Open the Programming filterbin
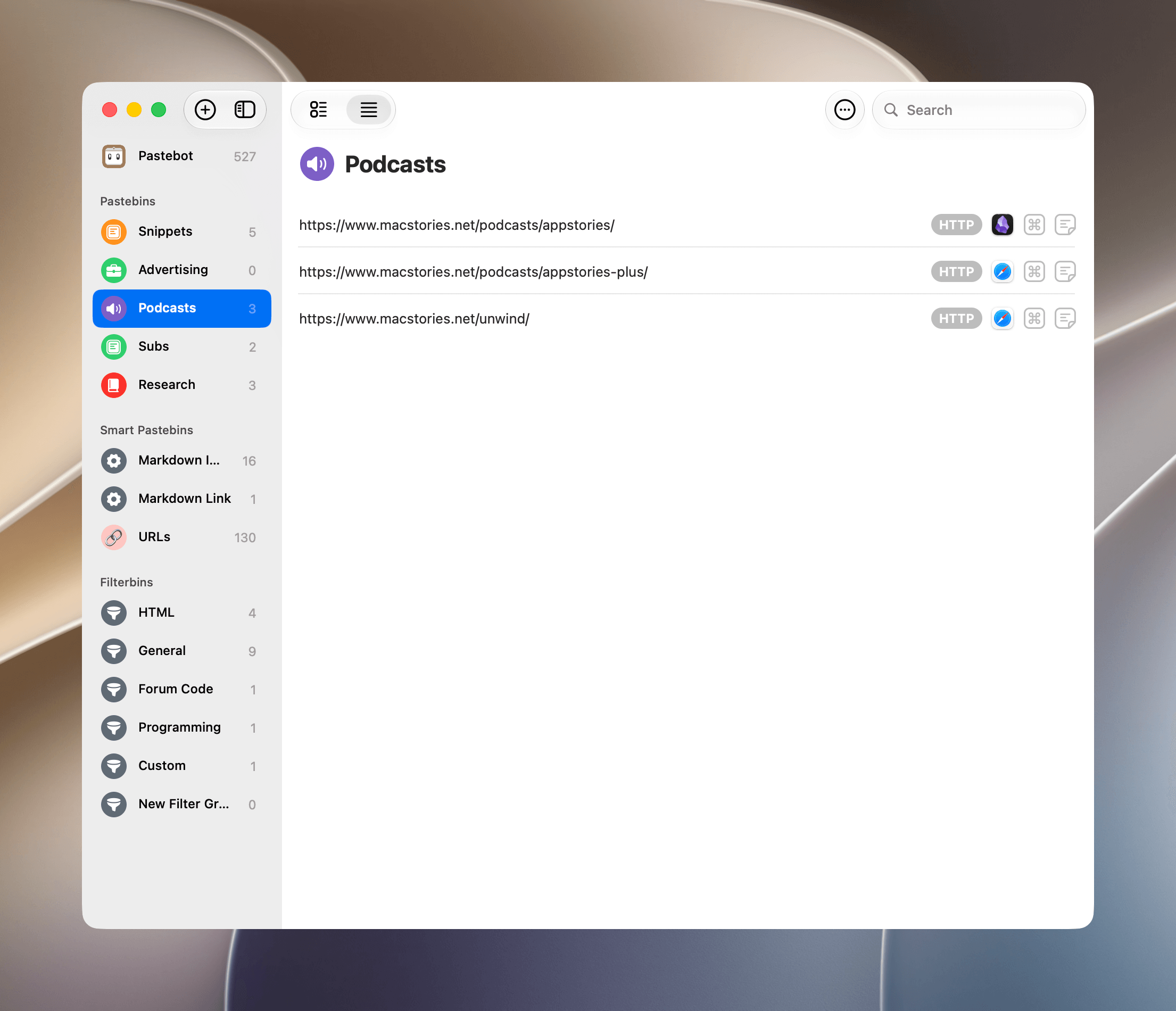The height and width of the screenshot is (1011, 1176). [x=181, y=727]
